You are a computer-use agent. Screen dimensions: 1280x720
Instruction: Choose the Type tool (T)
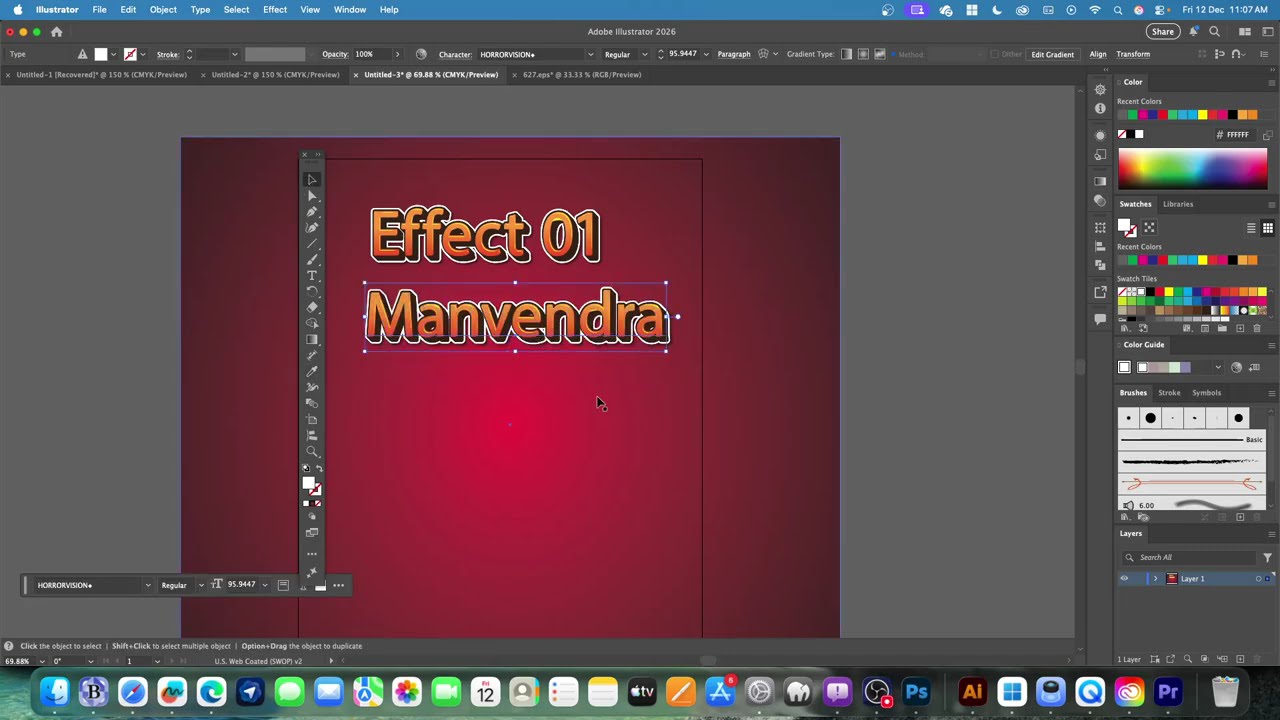point(312,276)
